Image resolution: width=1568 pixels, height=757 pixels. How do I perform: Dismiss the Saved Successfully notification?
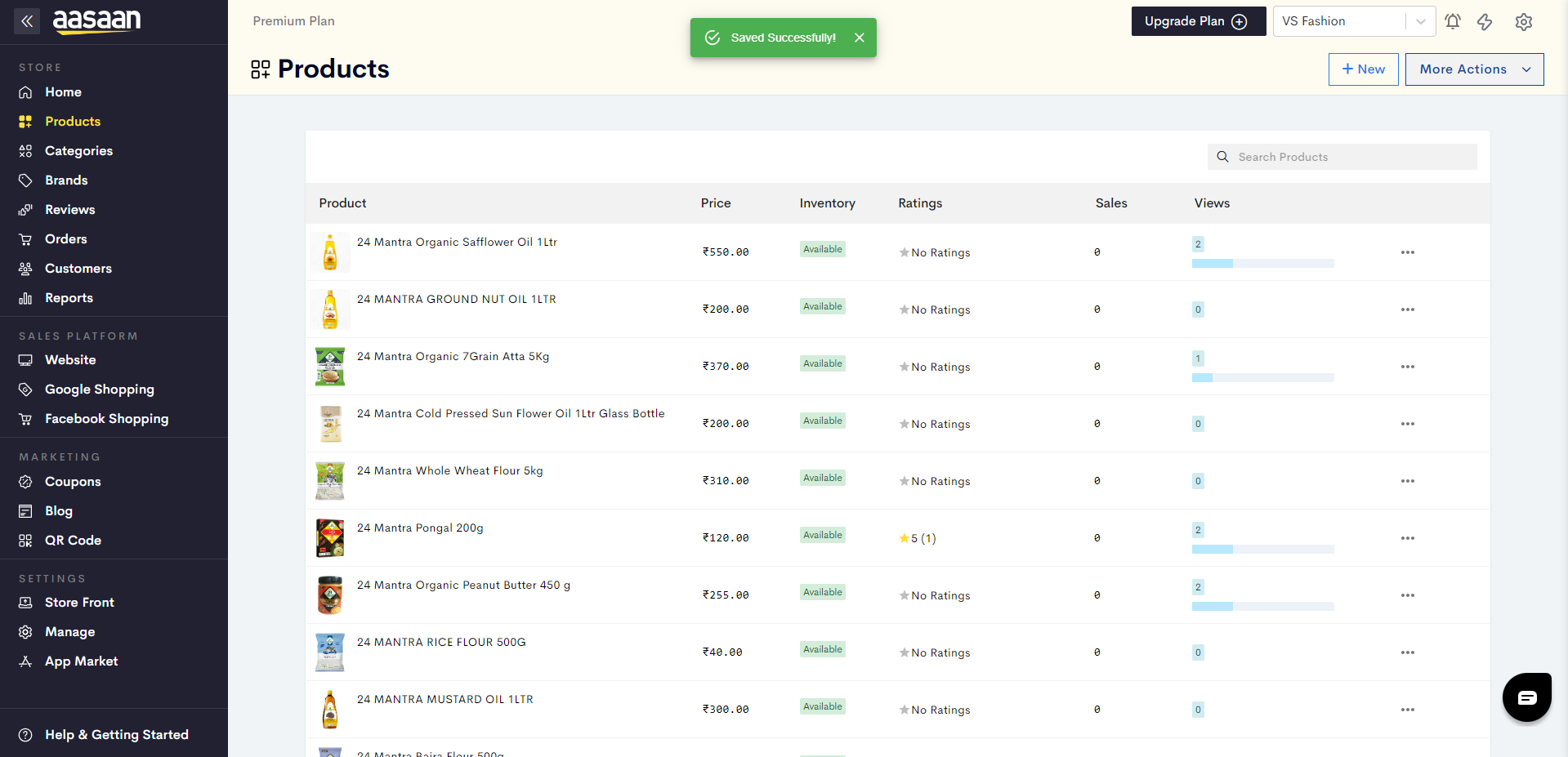pyautogui.click(x=859, y=38)
